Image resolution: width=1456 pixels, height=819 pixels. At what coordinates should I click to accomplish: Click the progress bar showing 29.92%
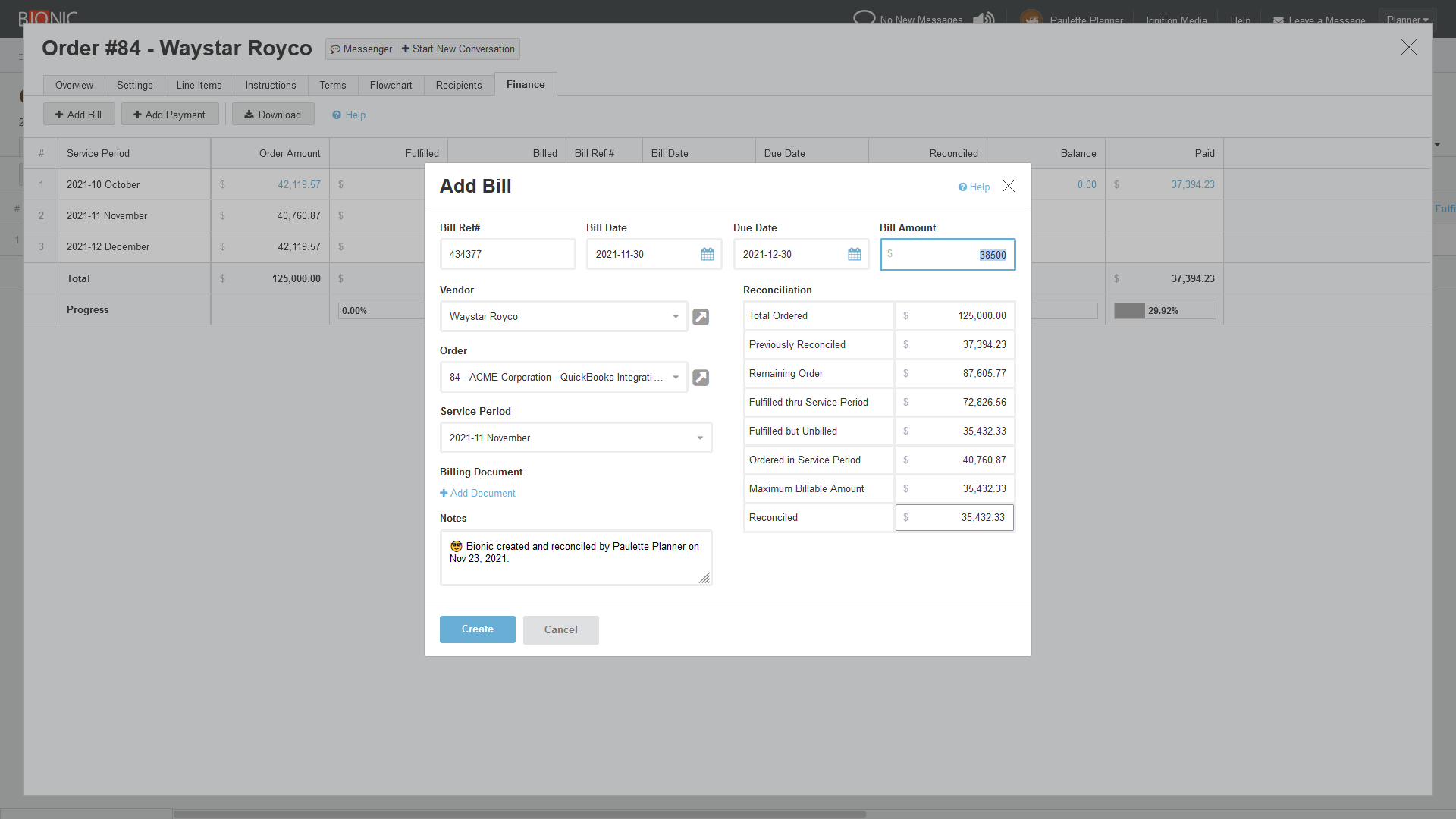(x=1164, y=311)
